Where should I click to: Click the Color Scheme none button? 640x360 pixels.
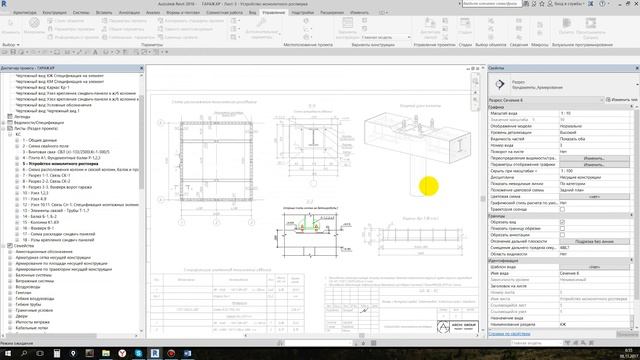594,197
